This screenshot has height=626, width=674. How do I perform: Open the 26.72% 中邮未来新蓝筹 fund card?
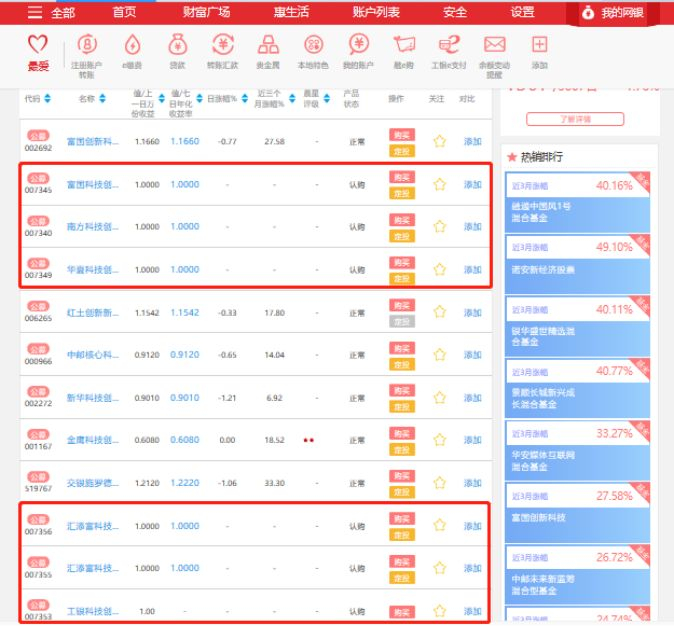(577, 574)
